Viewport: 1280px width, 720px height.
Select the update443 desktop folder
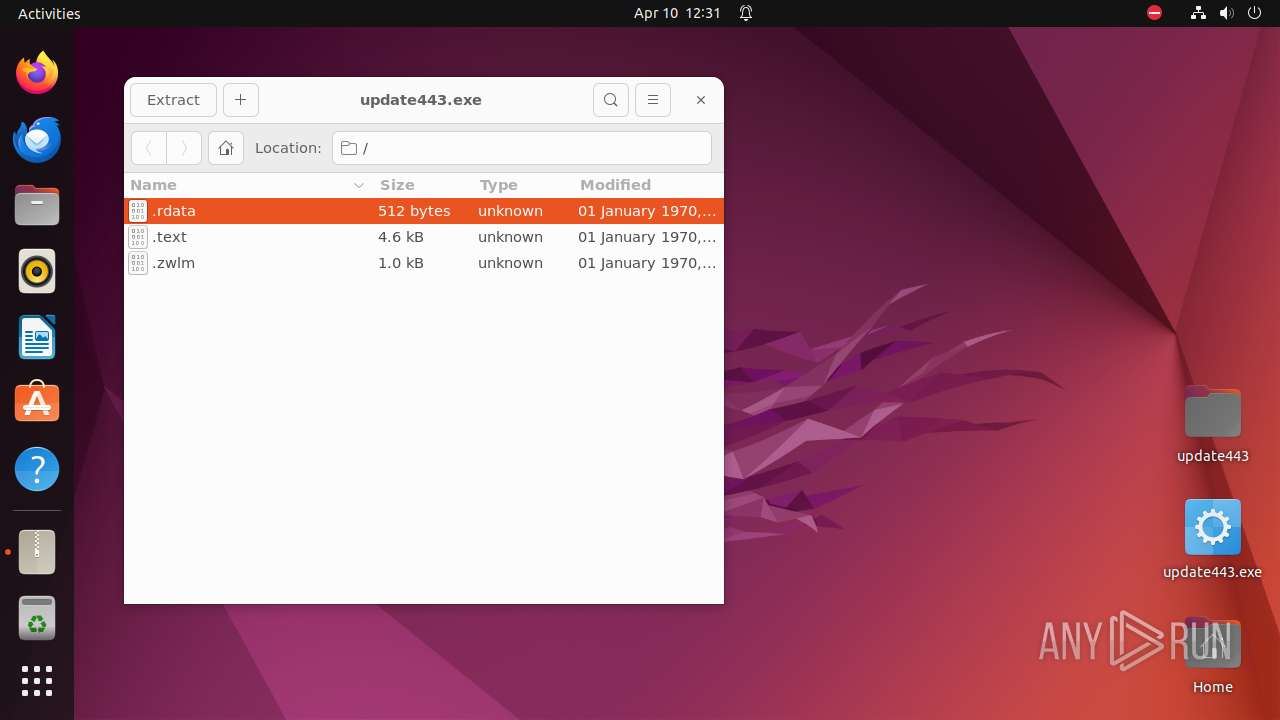tap(1213, 424)
